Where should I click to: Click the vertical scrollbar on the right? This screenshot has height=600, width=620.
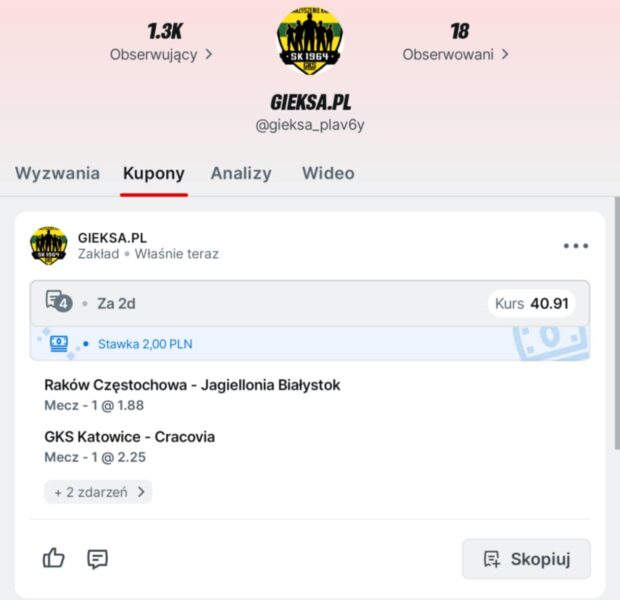tap(617, 323)
